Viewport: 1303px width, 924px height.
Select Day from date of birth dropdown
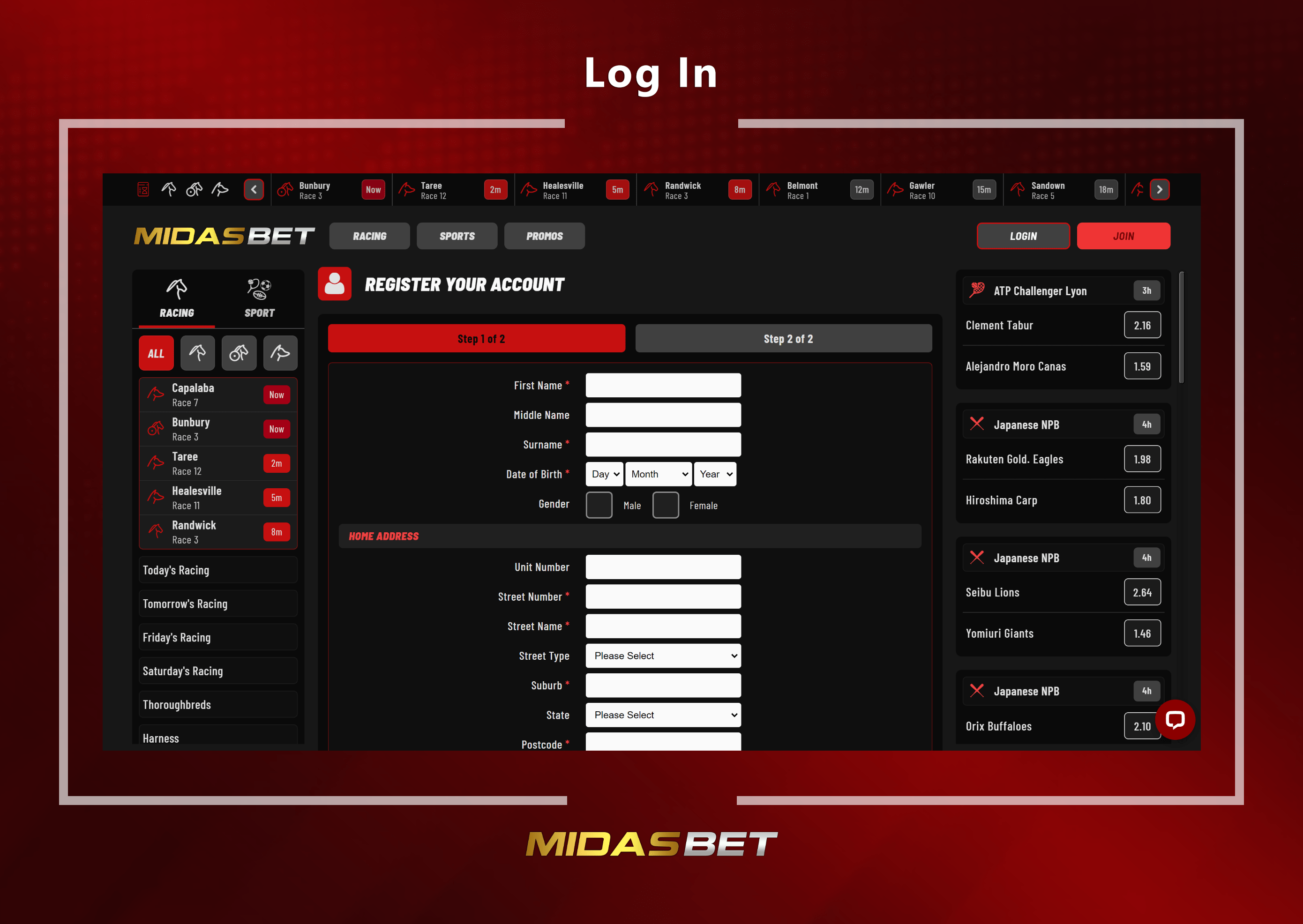(601, 475)
